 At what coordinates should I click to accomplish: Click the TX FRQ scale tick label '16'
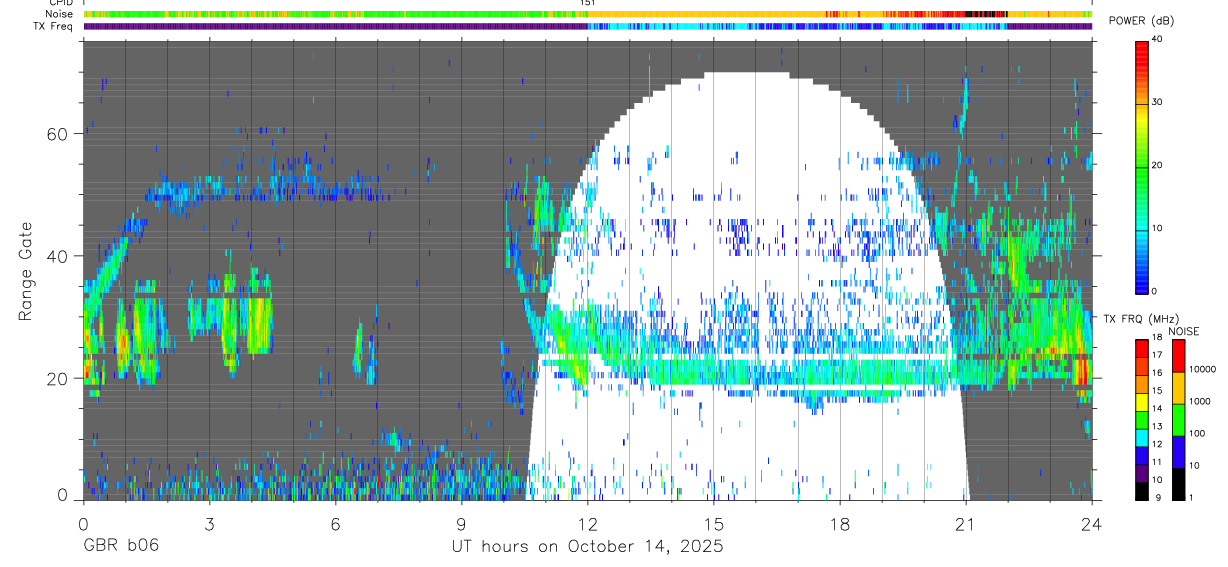(1157, 372)
